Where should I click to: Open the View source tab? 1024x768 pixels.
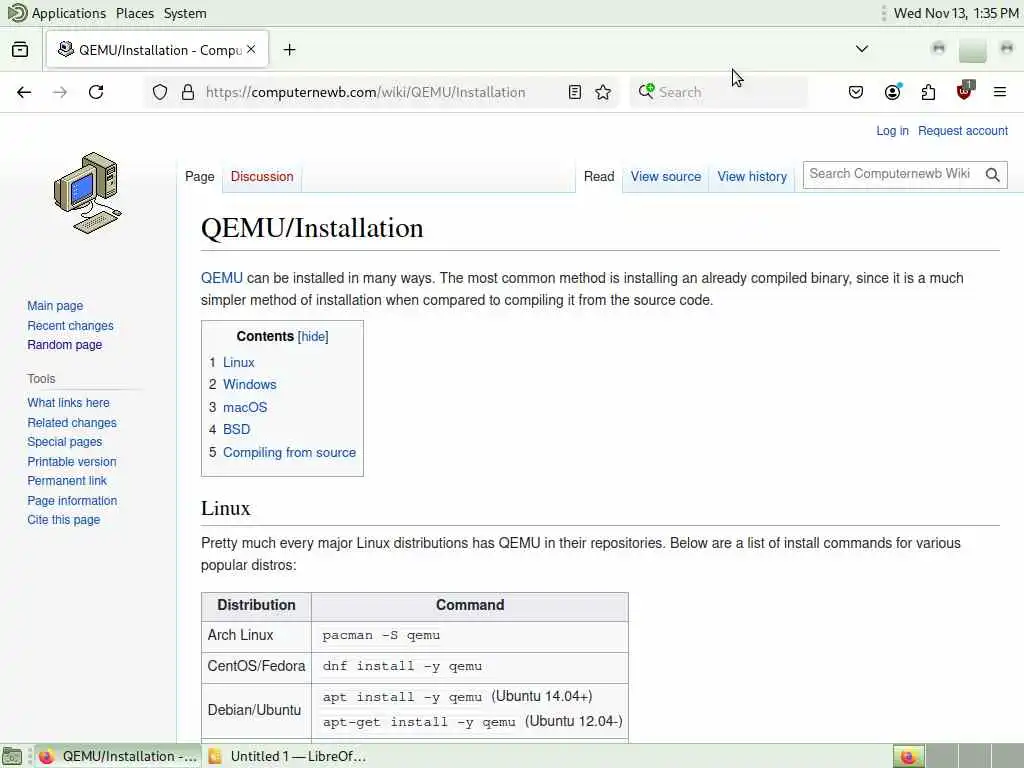tap(665, 176)
